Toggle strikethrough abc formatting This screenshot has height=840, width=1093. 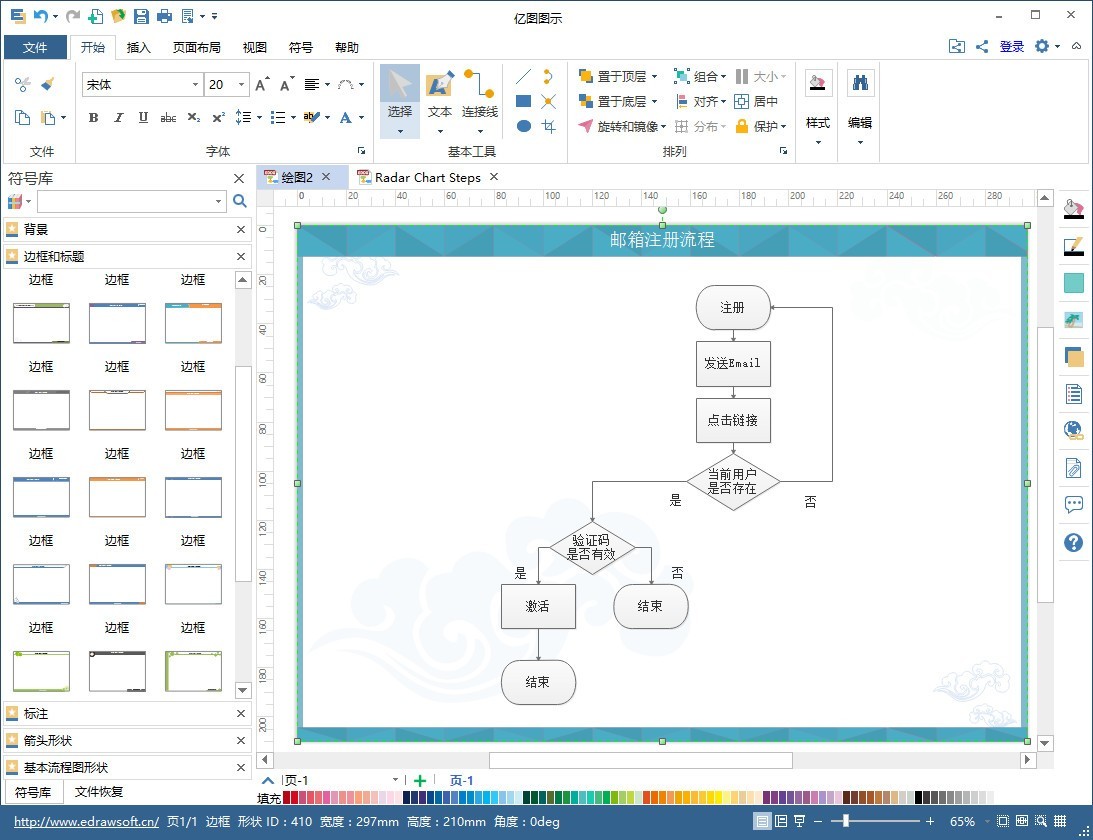168,117
